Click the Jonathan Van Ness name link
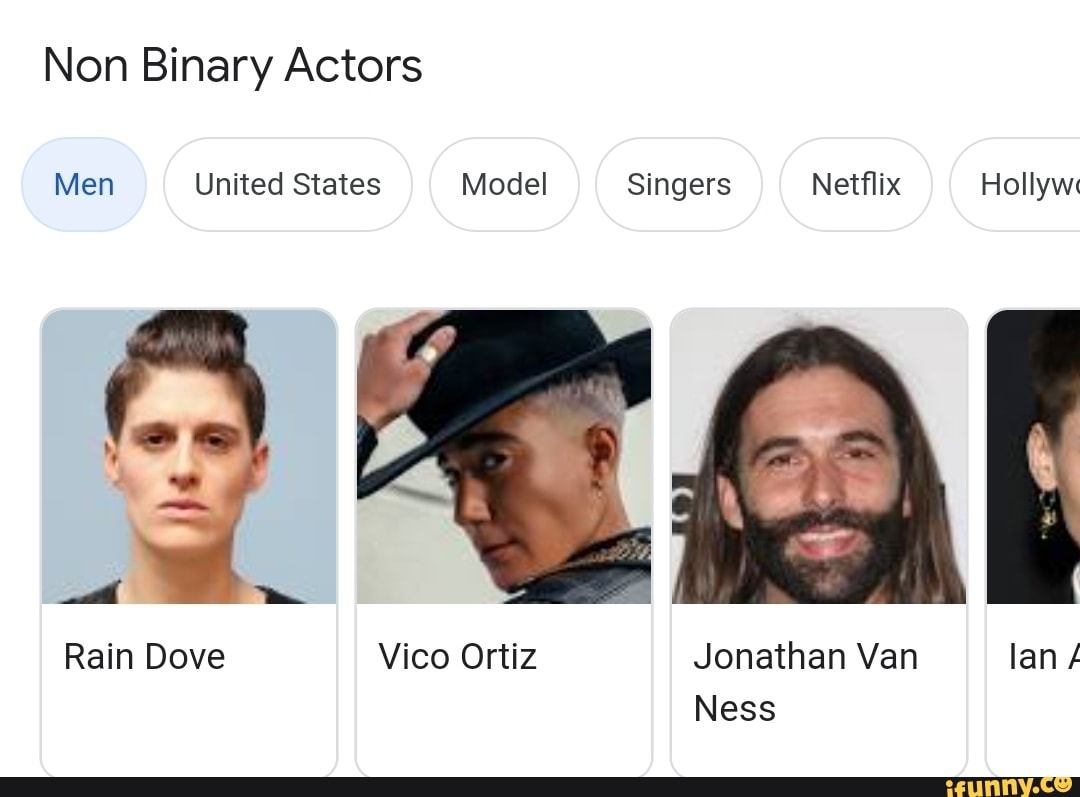This screenshot has width=1080, height=797. tap(805, 682)
